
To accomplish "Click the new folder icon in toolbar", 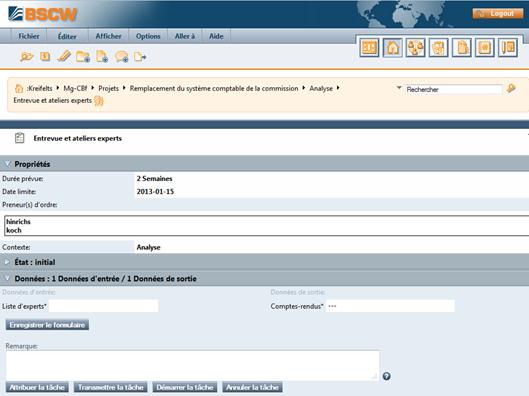I will point(83,56).
